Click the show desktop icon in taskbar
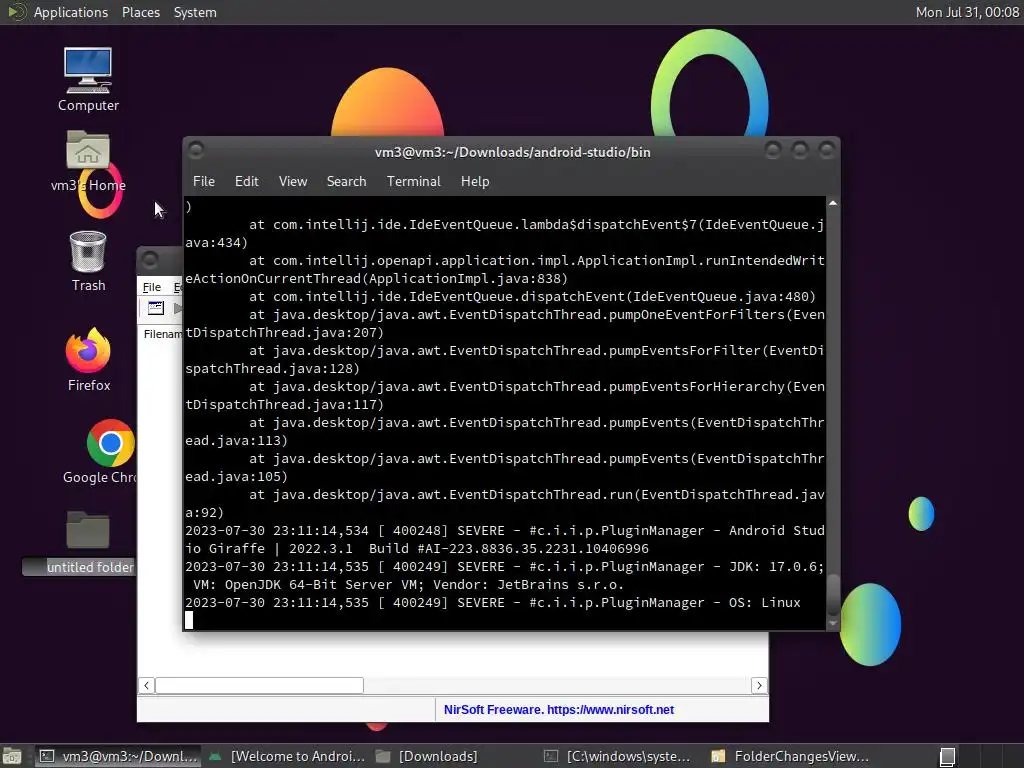Image resolution: width=1024 pixels, height=768 pixels. 12,756
